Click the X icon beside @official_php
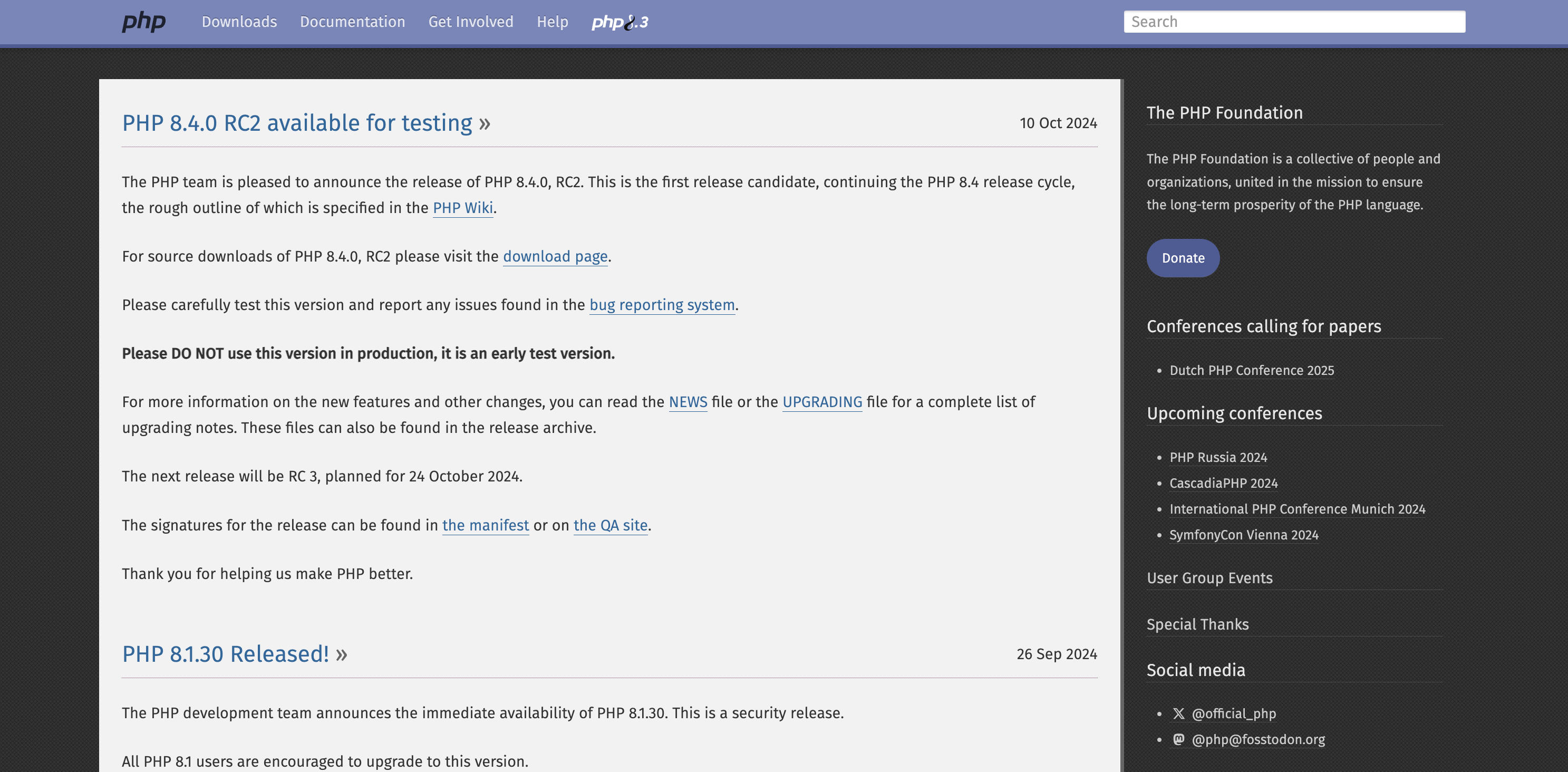The width and height of the screenshot is (1568, 772). (x=1178, y=713)
